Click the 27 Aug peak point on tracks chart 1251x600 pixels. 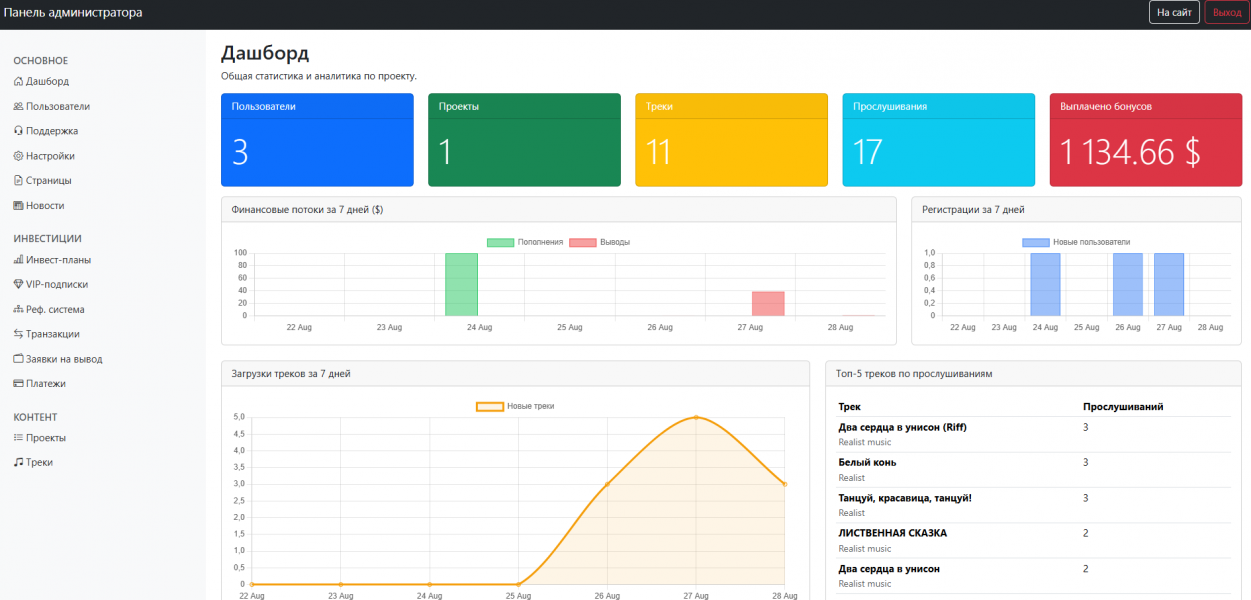point(696,418)
